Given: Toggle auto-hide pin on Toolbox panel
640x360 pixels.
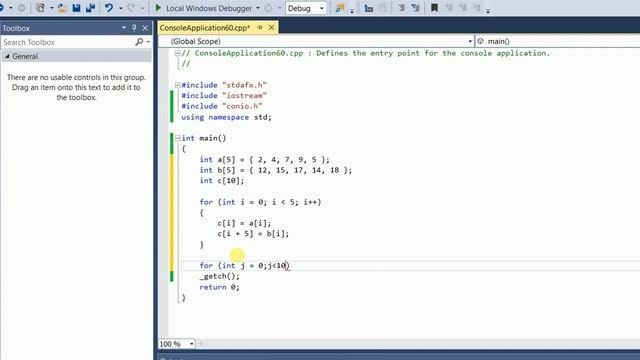Looking at the screenshot, I should tap(134, 28).
